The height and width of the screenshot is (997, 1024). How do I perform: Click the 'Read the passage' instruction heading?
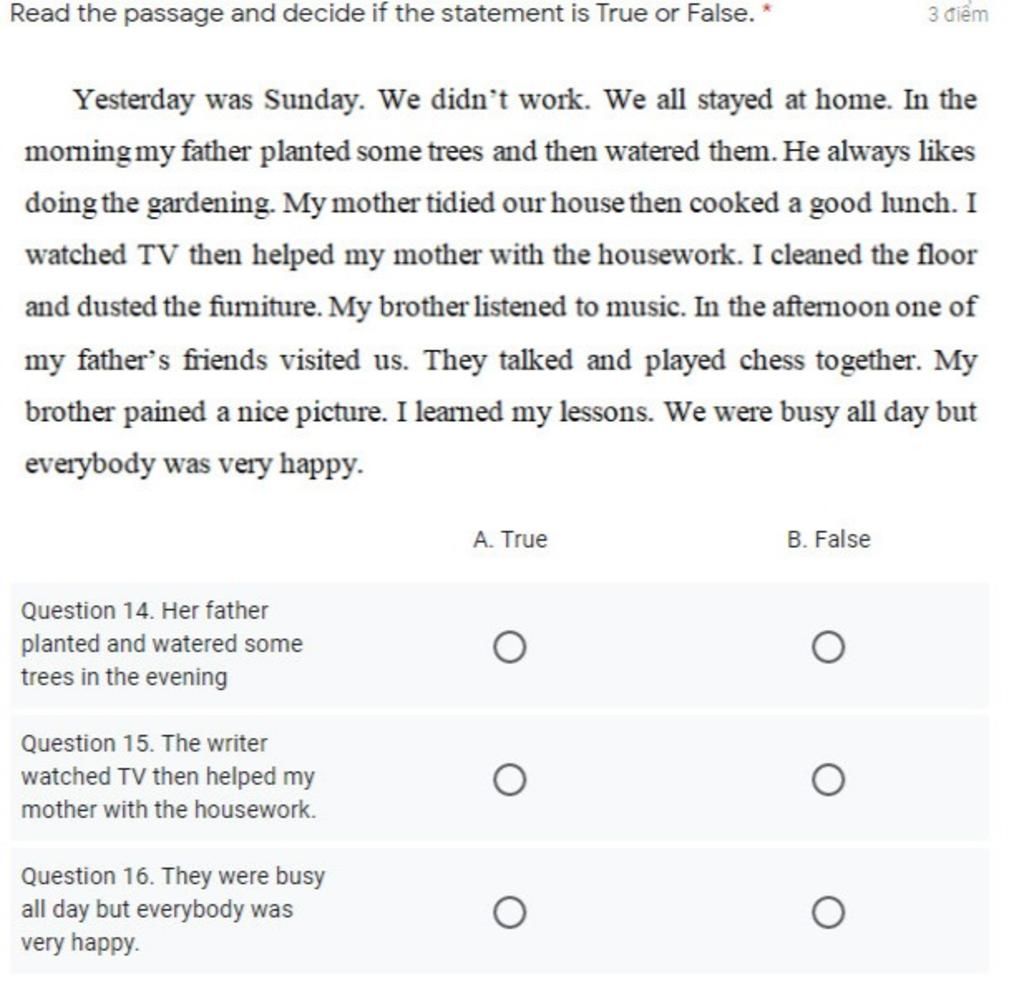pos(383,13)
